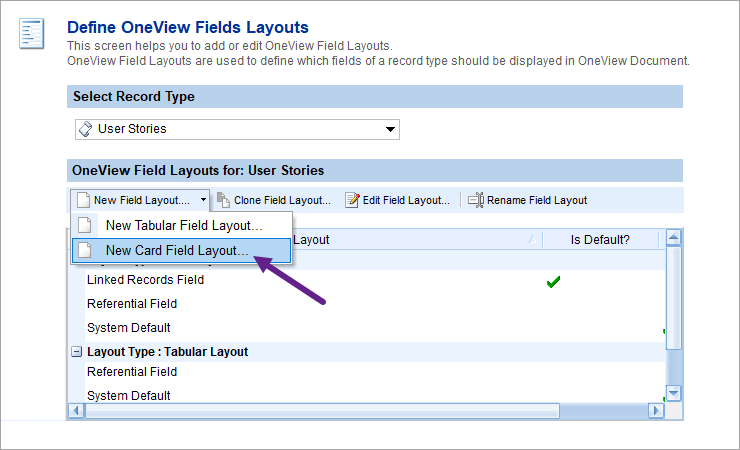740x450 pixels.
Task: Click the horizontal scrollbar thumb
Action: click(322, 411)
